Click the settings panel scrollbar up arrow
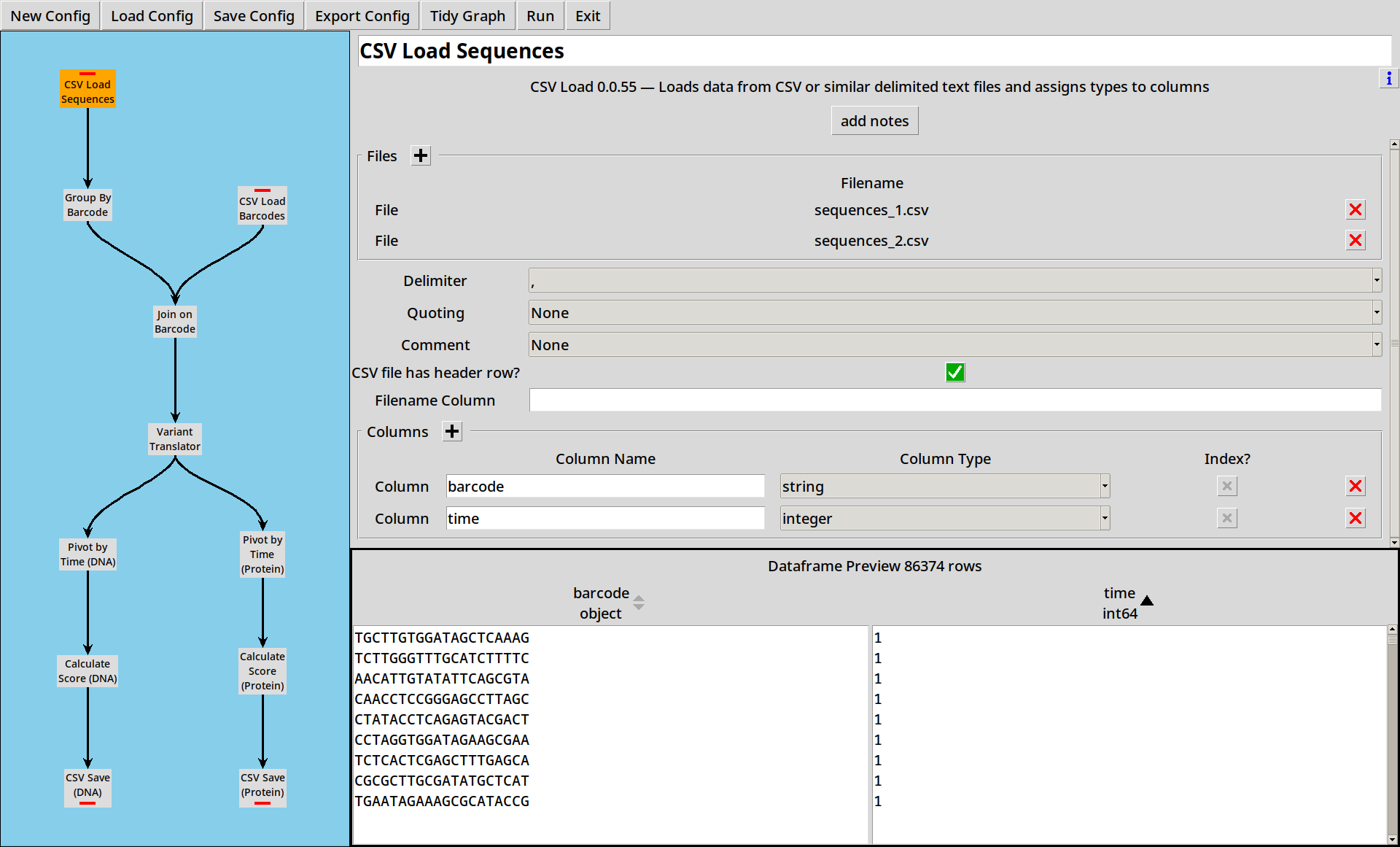This screenshot has height=847, width=1400. 1394,144
